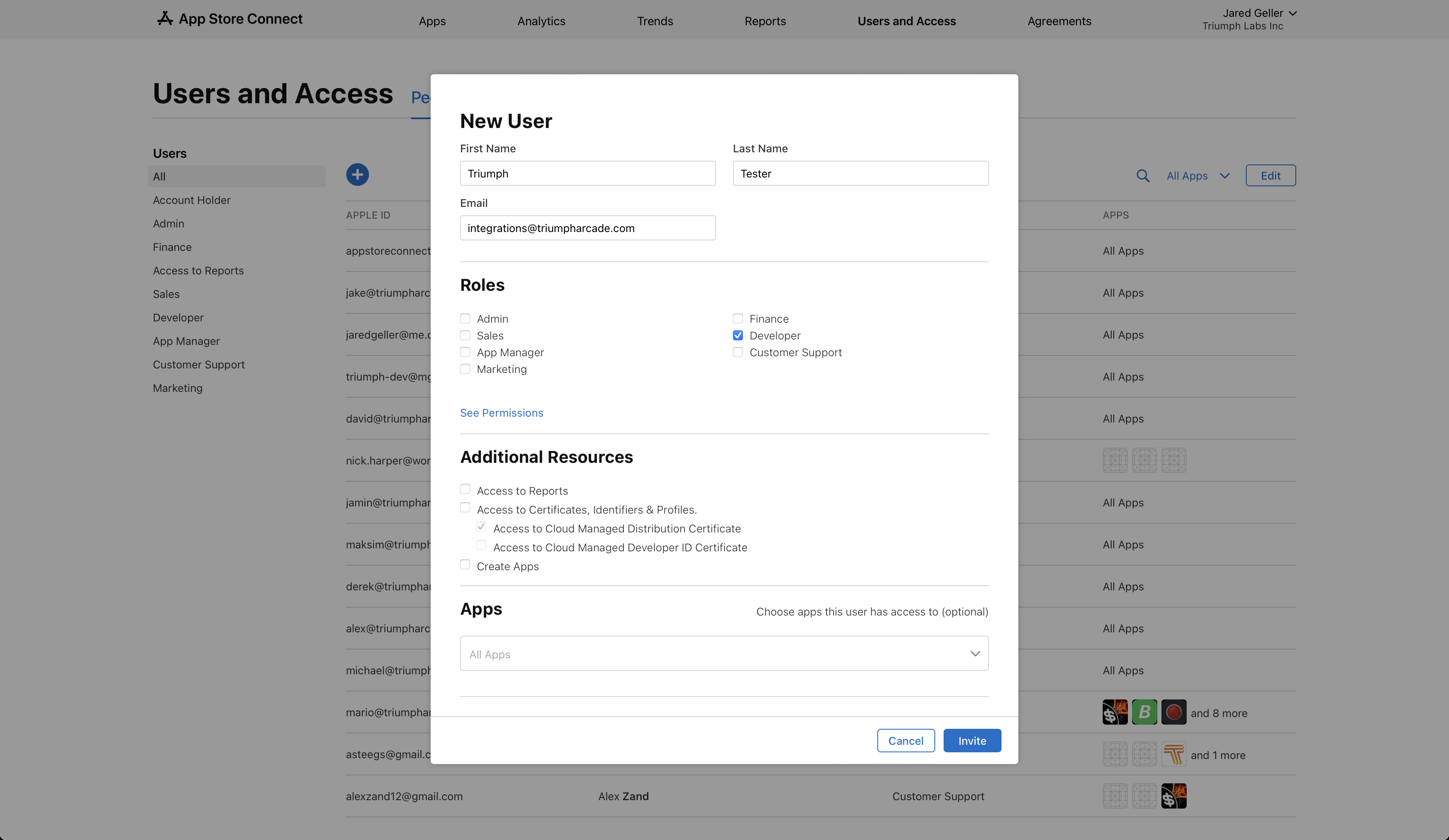The image size is (1449, 840).
Task: Click first placeholder app icon in nick.harper row
Action: [x=1115, y=460]
